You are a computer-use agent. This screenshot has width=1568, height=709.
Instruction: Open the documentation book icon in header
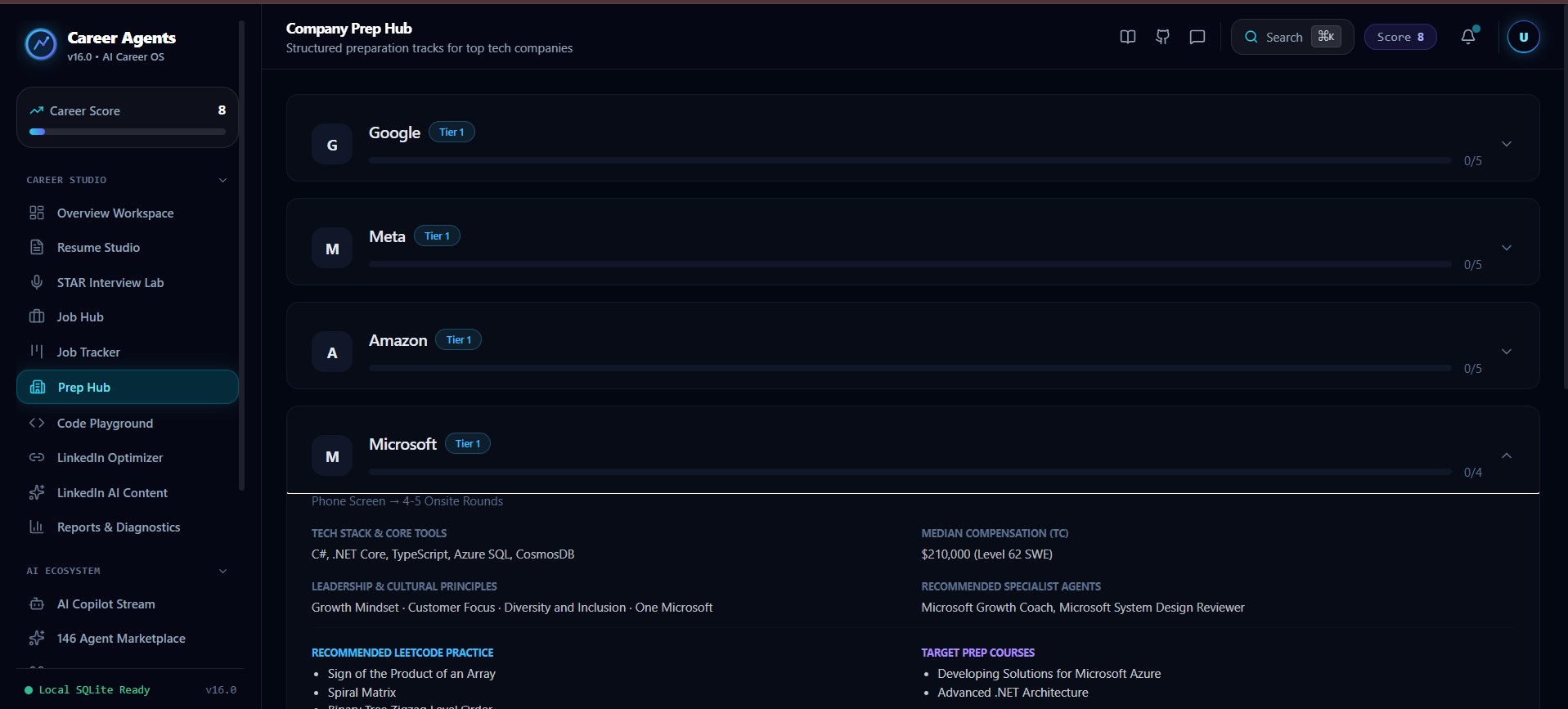(x=1128, y=37)
